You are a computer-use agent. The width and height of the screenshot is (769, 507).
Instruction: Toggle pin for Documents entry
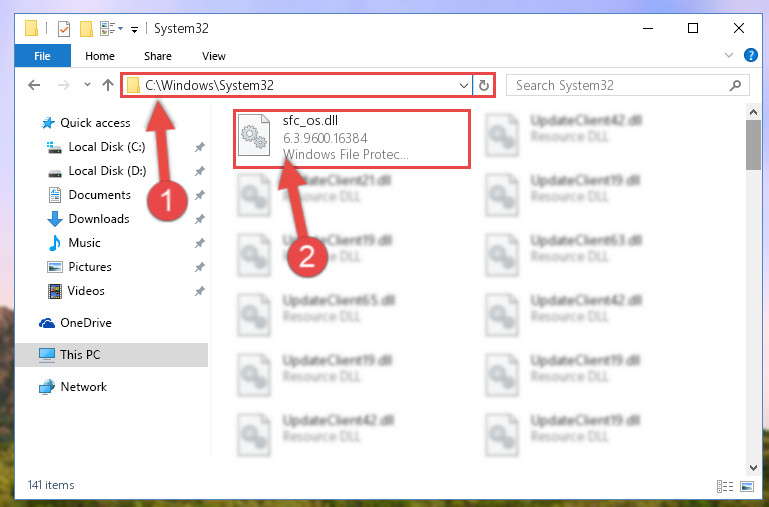tap(200, 195)
